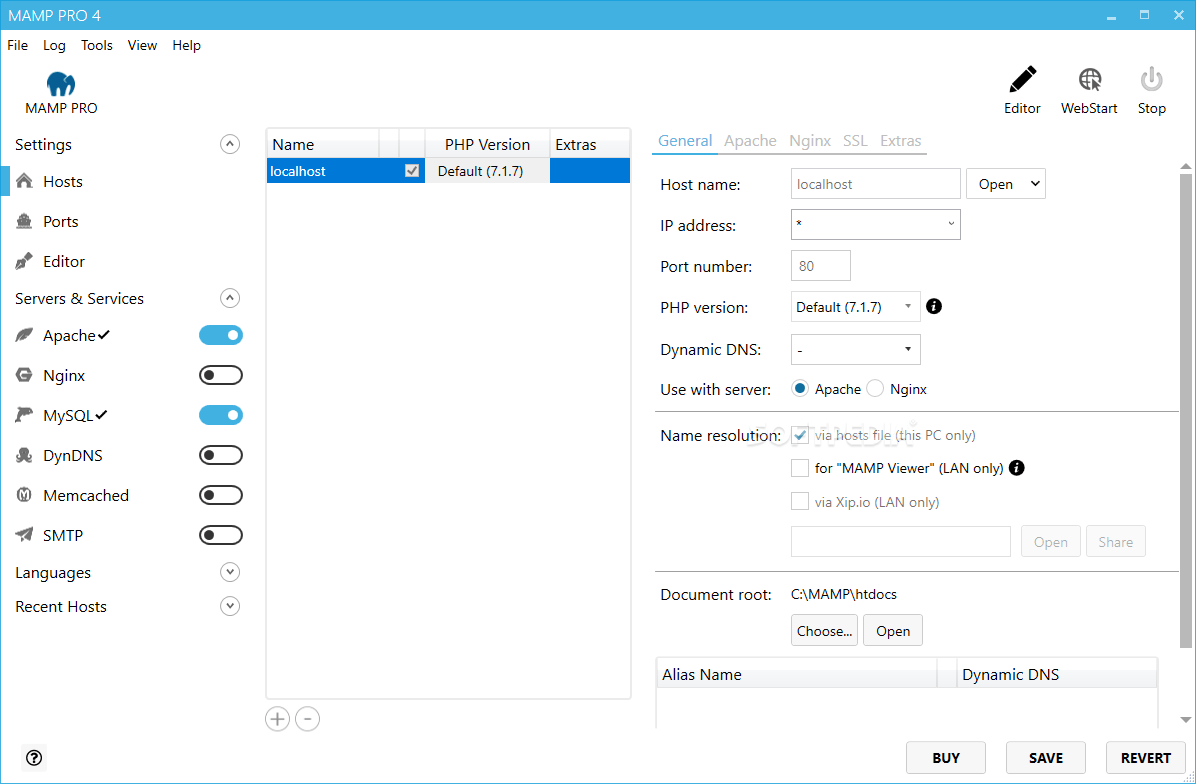The width and height of the screenshot is (1196, 784).
Task: Expand the Dynamic DNS dropdown
Action: click(x=855, y=350)
